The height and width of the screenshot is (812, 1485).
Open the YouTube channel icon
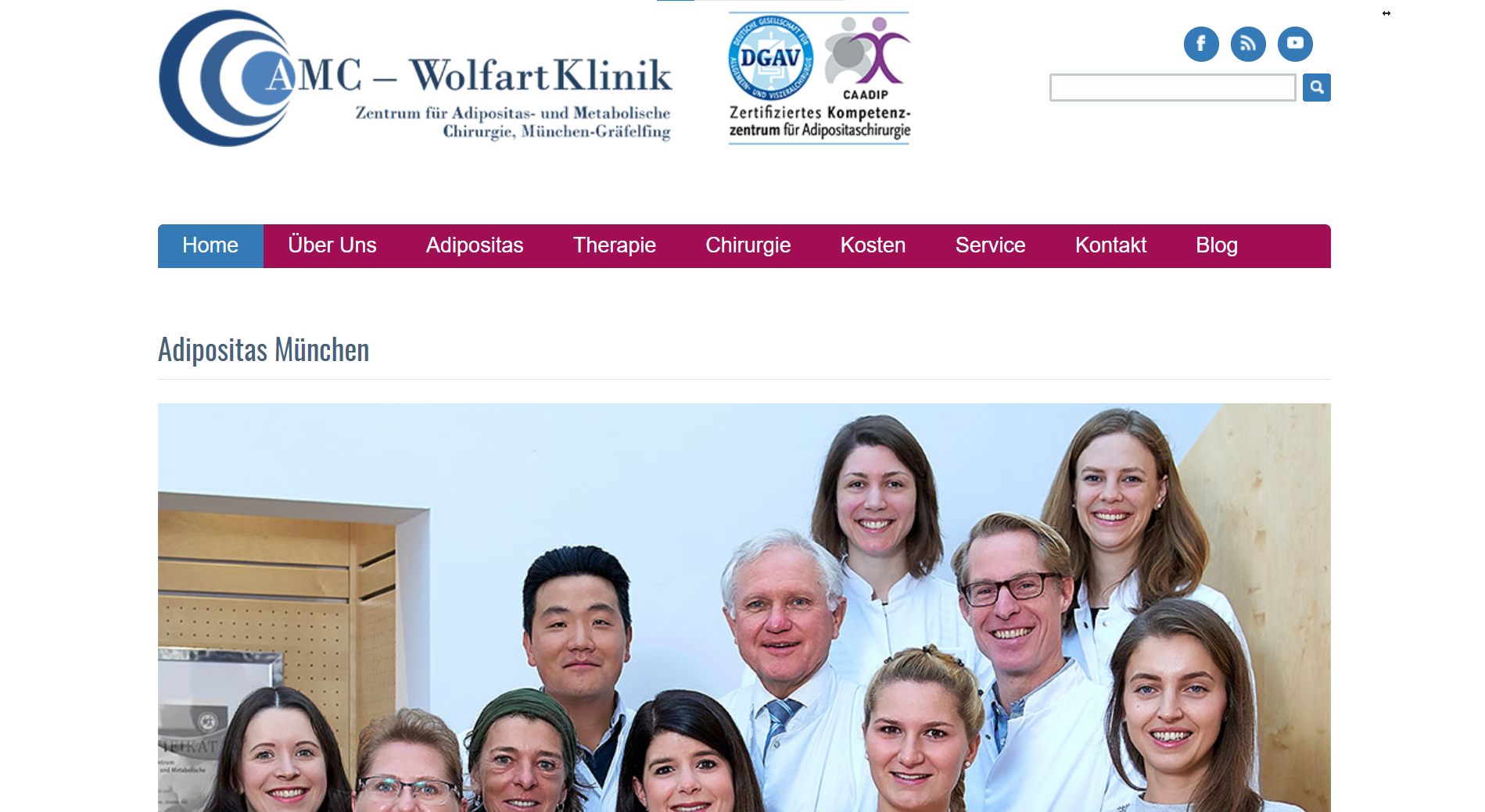tap(1295, 44)
